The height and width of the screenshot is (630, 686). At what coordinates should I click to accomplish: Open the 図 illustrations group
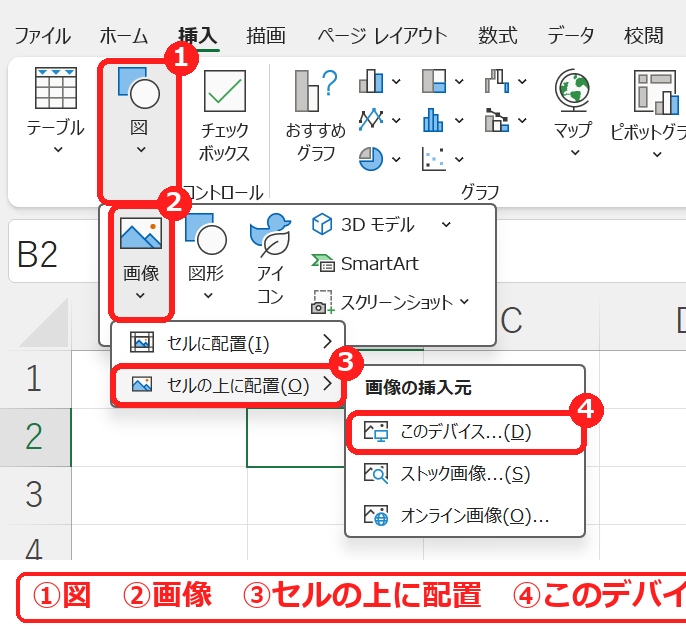point(139,129)
